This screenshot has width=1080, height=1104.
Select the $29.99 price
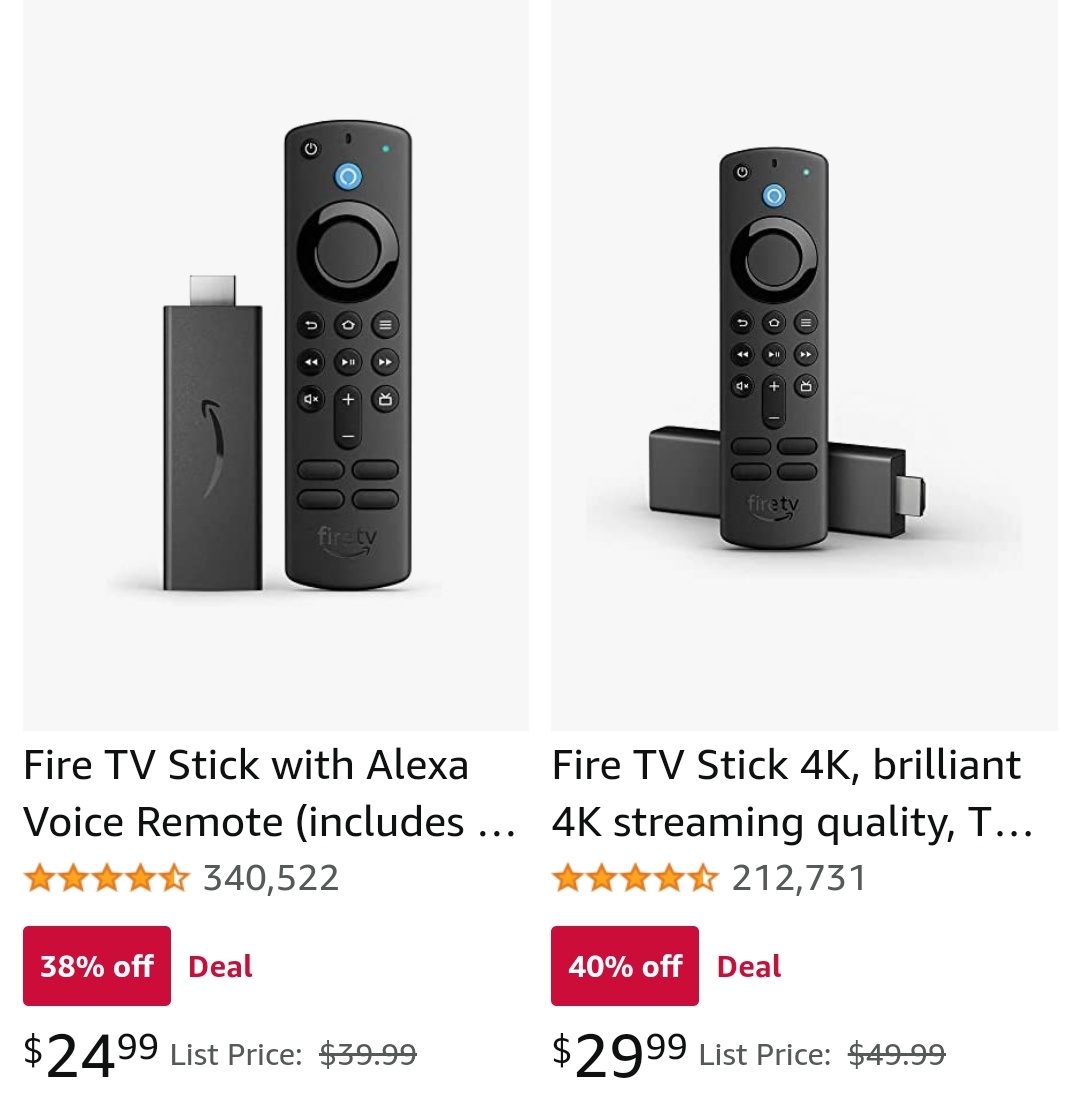coord(619,1055)
